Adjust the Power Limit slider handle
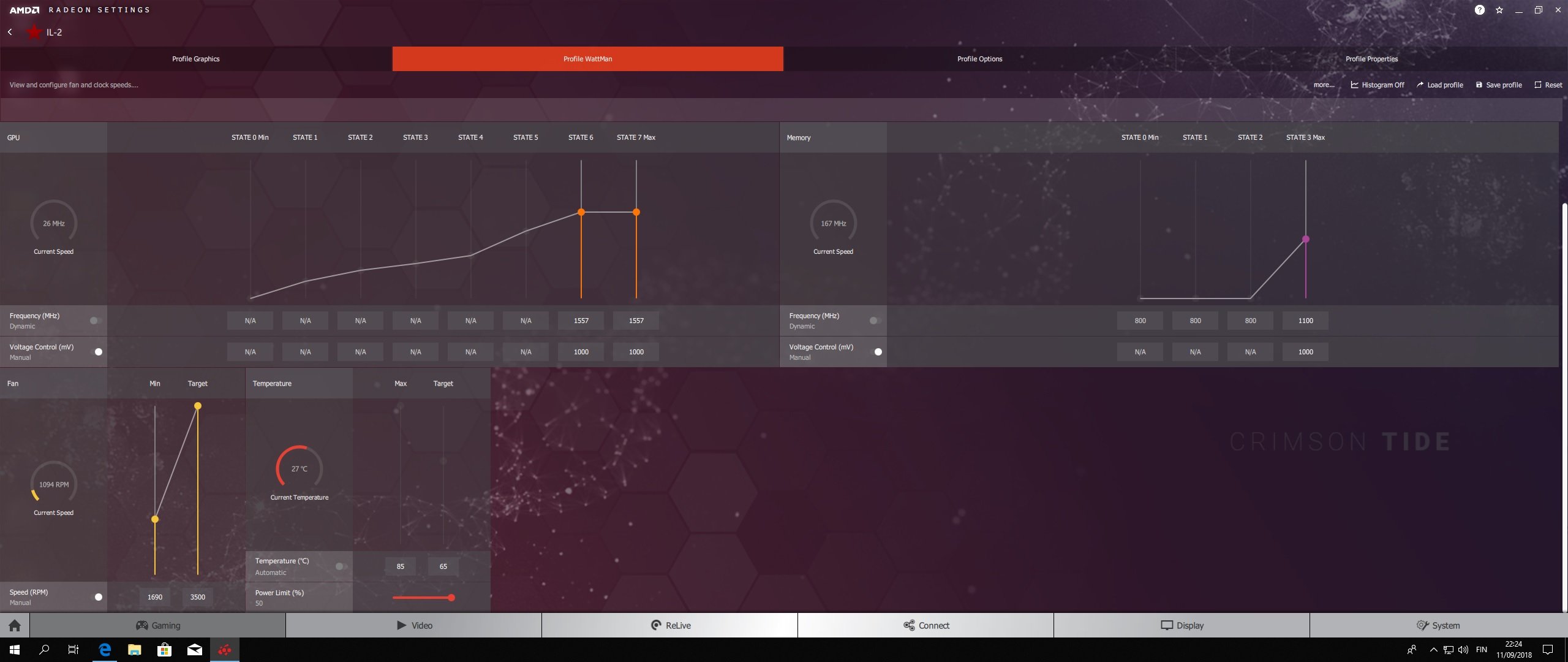Viewport: 1568px width, 662px height. click(x=451, y=598)
